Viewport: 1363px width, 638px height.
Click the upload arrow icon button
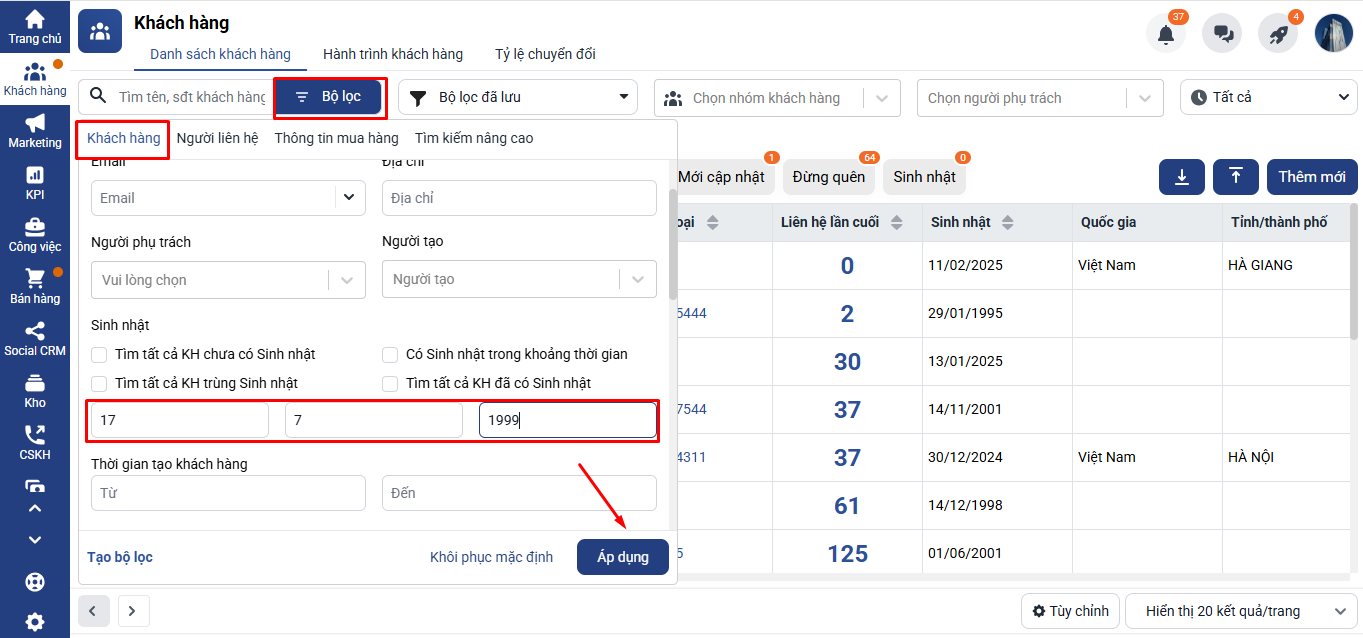pyautogui.click(x=1236, y=177)
